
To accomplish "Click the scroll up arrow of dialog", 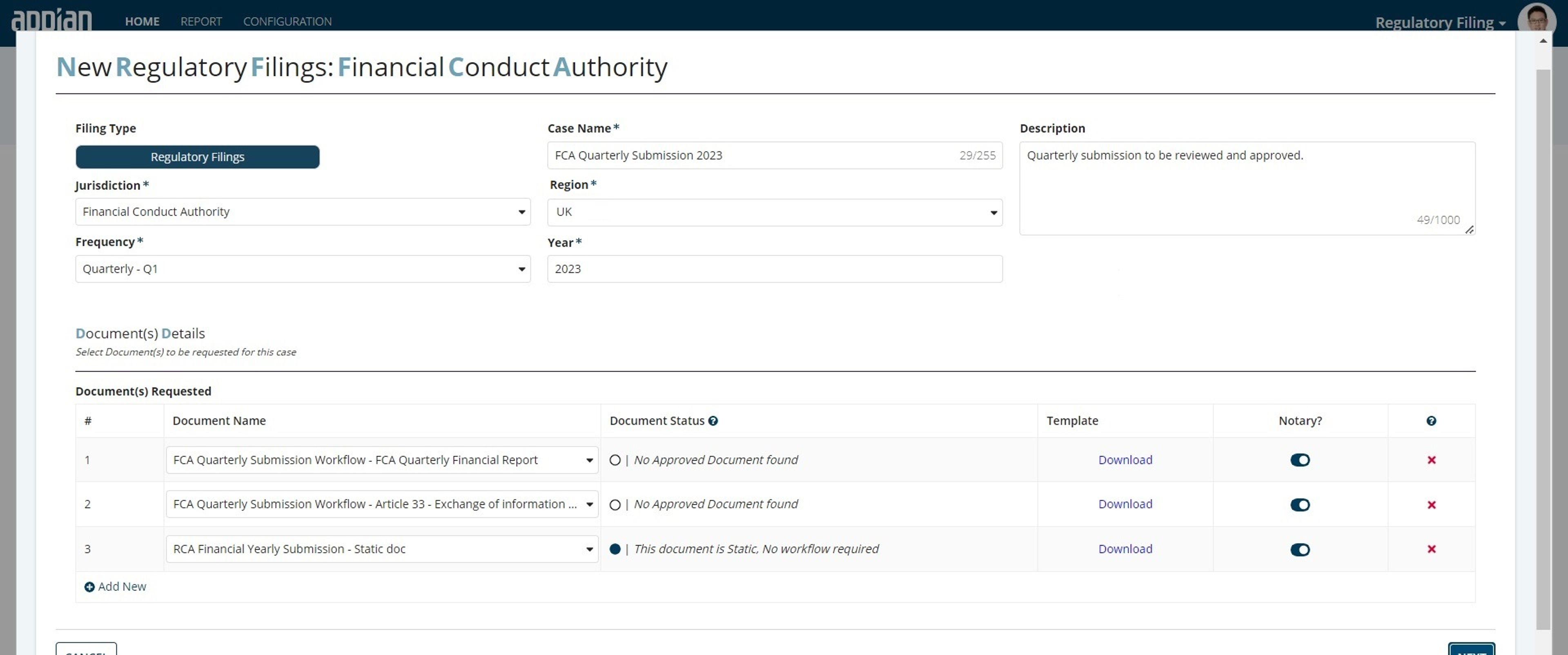I will pyautogui.click(x=1543, y=41).
